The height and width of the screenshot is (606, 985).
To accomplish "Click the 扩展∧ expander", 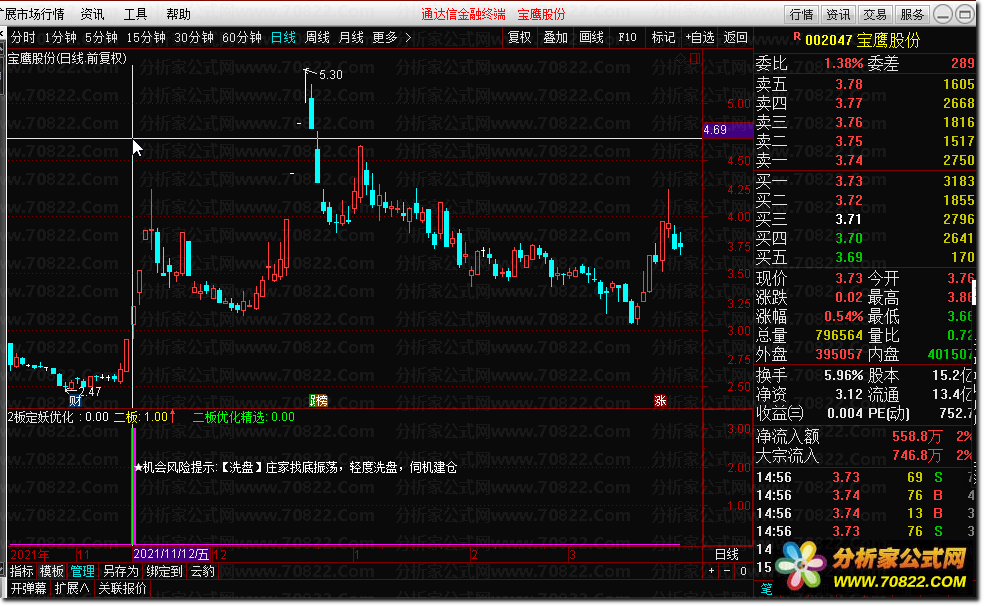I will tap(72, 588).
